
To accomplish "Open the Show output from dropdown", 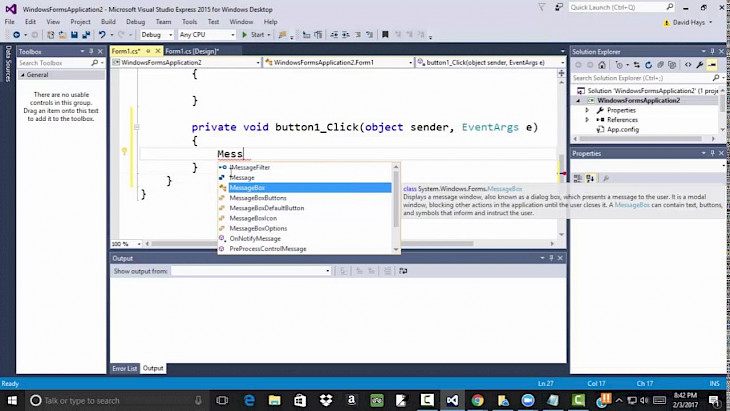I will coord(250,271).
